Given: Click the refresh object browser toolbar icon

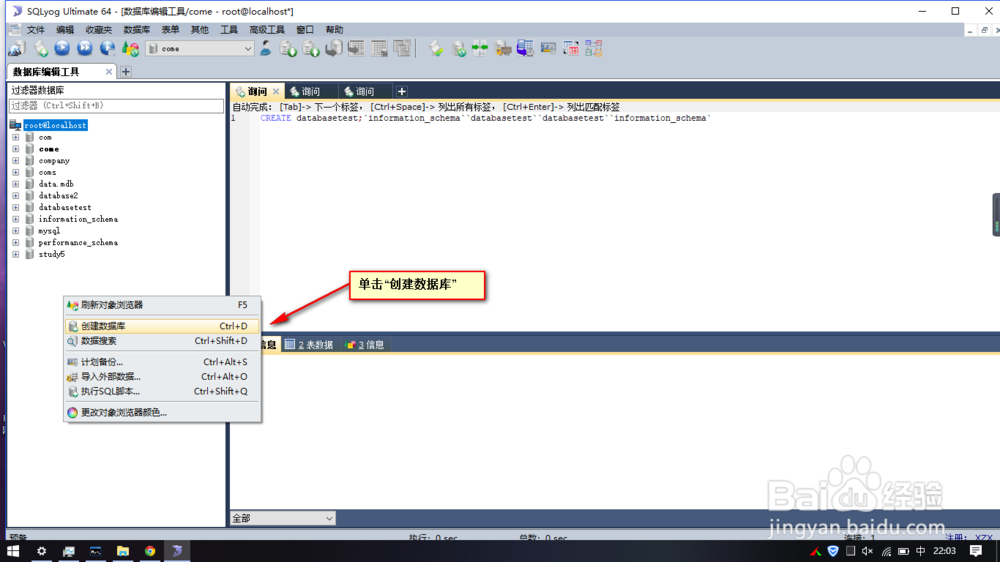Looking at the screenshot, I should 131,48.
